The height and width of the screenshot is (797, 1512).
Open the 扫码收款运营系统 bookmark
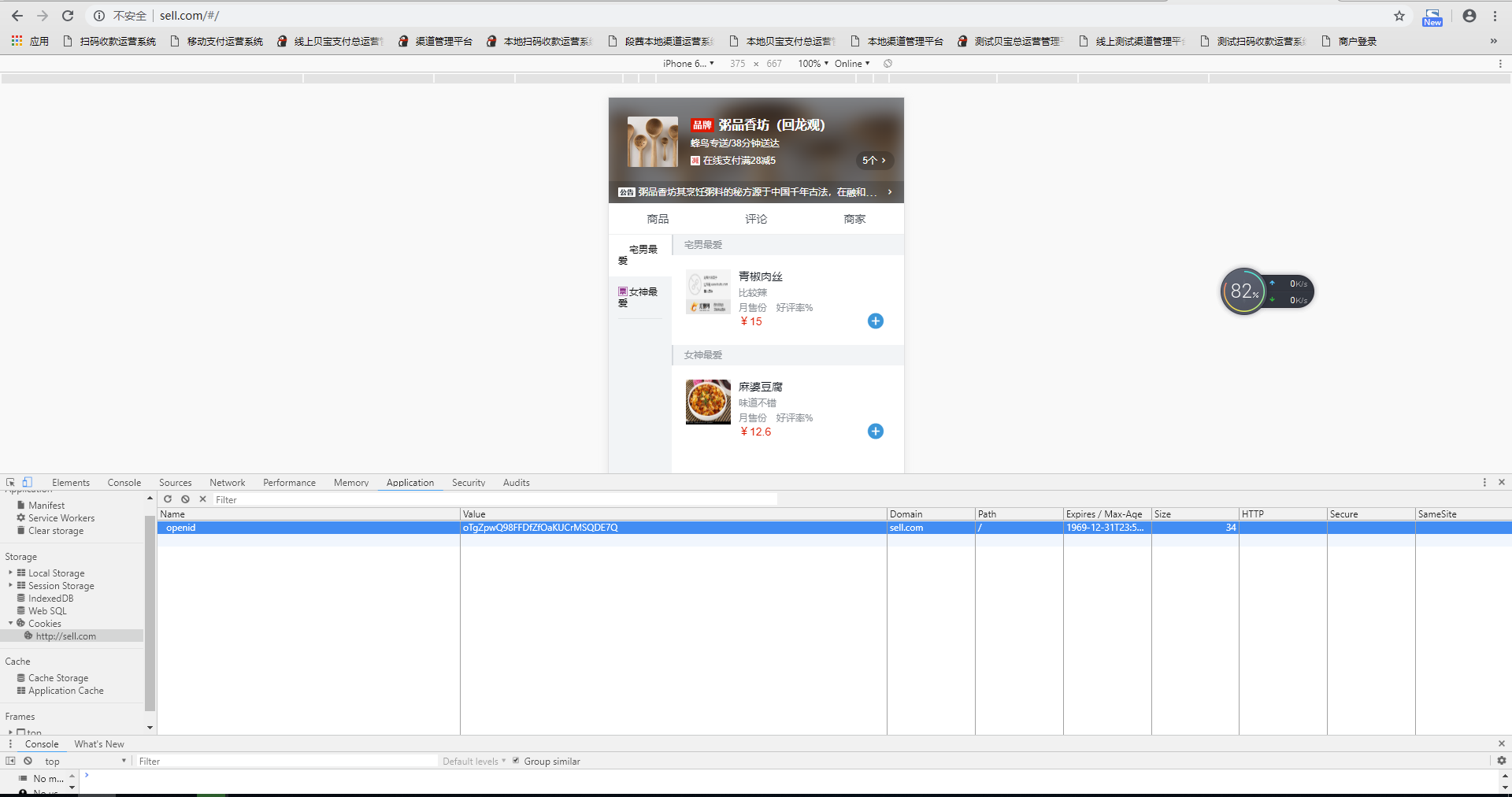click(109, 41)
